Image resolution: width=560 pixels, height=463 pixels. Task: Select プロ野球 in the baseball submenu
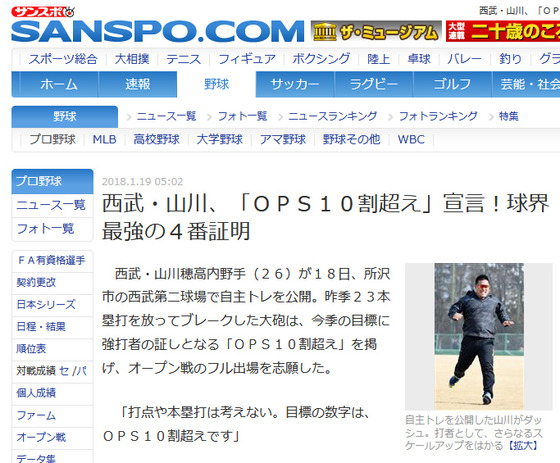coord(52,139)
